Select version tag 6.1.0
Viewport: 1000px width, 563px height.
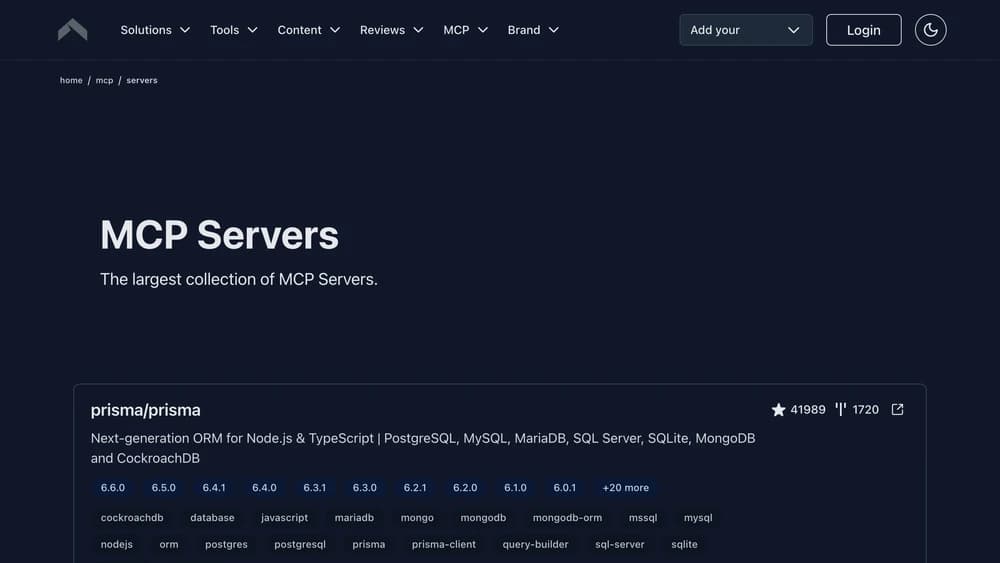(515, 488)
